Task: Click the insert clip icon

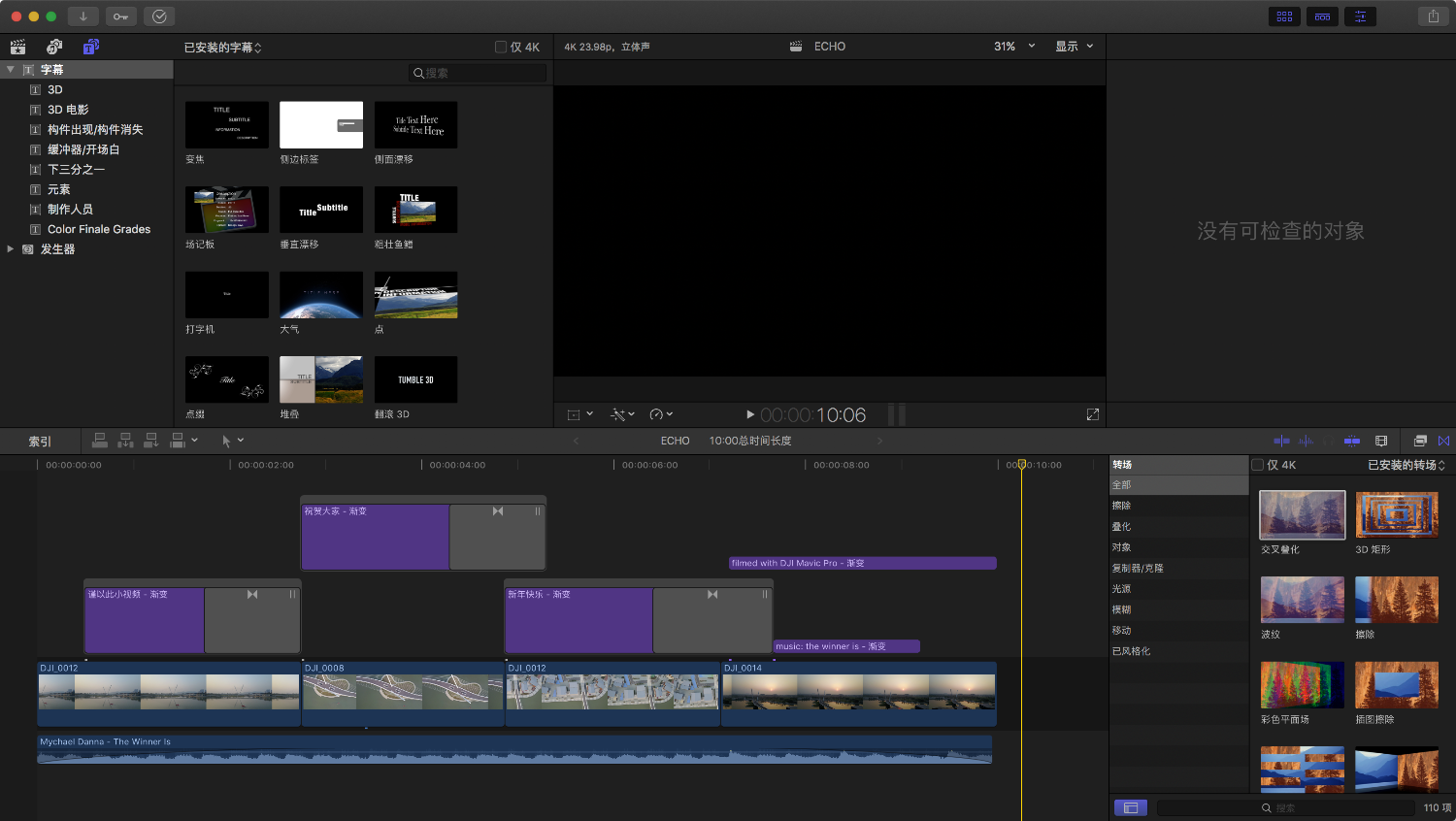Action: (125, 441)
